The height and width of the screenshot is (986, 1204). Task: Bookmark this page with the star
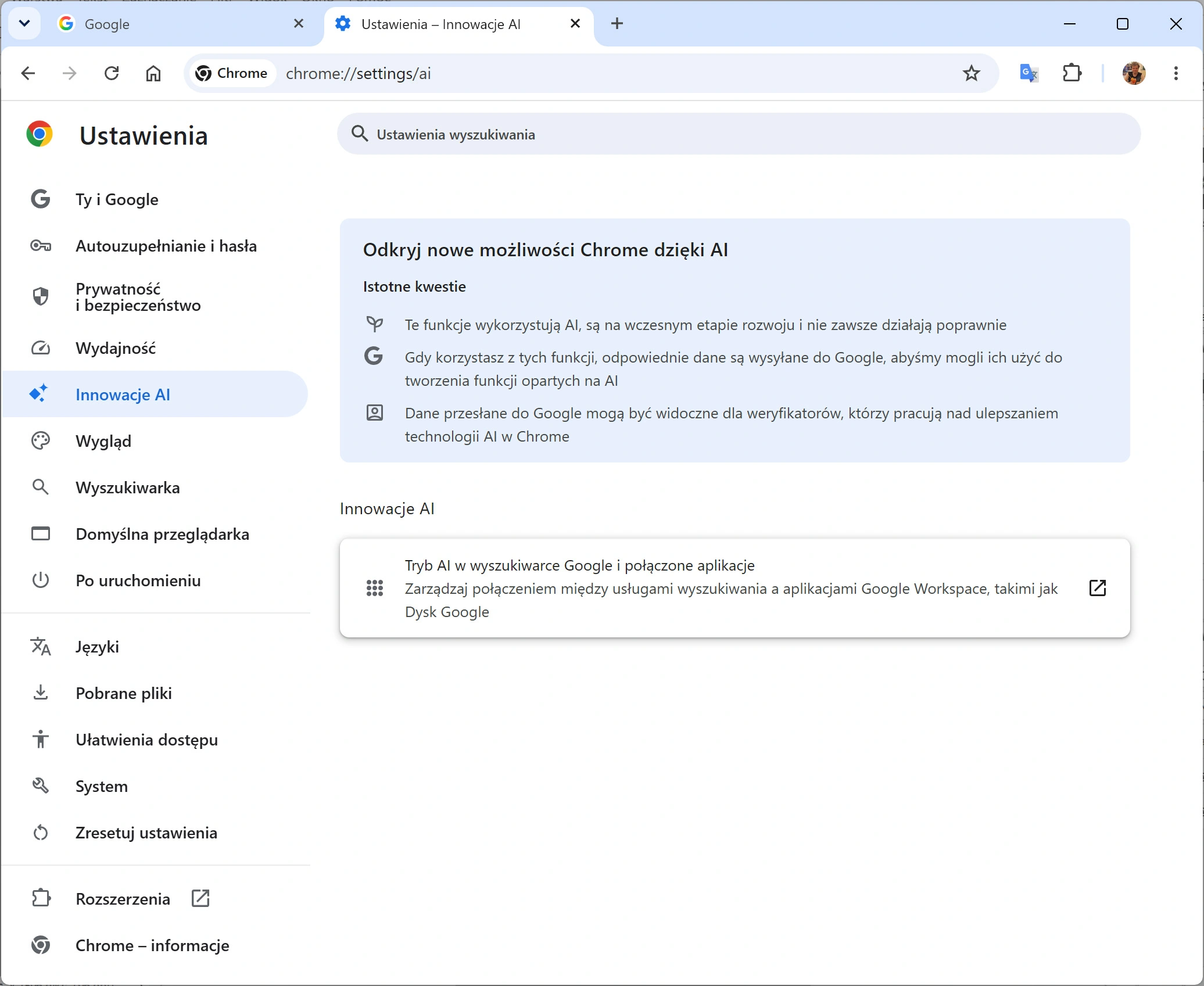tap(972, 73)
